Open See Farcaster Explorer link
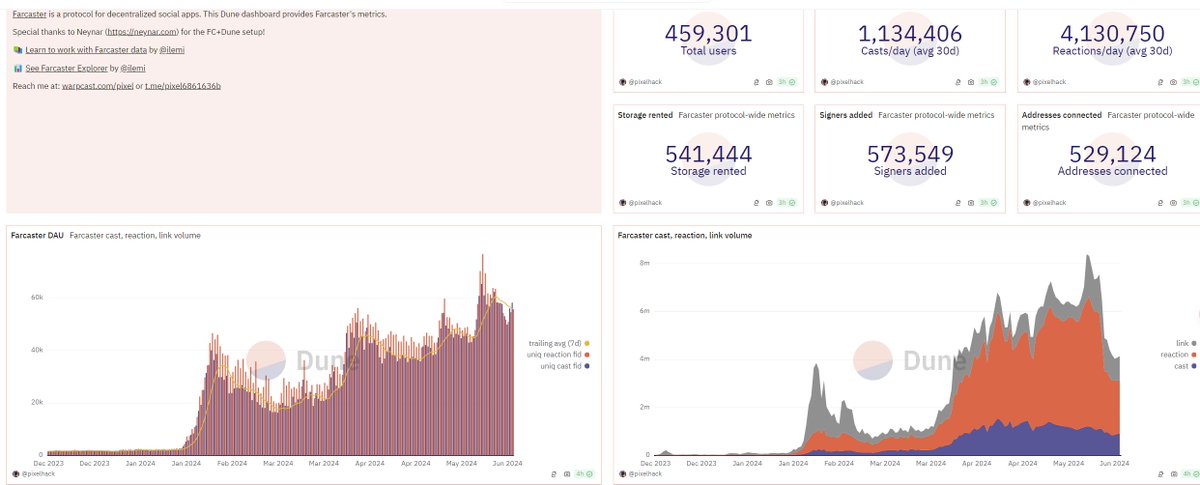This screenshot has width=1200, height=485. tap(65, 68)
